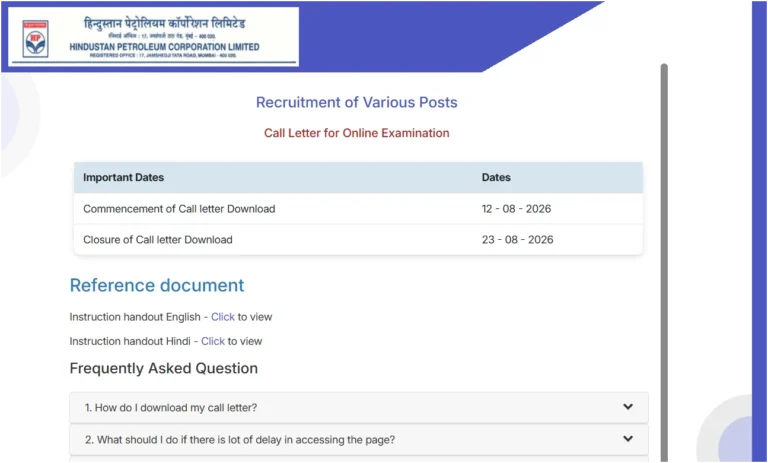The image size is (768, 463).
Task: Click the Hindustan Petroleum HP logo
Action: tap(35, 39)
